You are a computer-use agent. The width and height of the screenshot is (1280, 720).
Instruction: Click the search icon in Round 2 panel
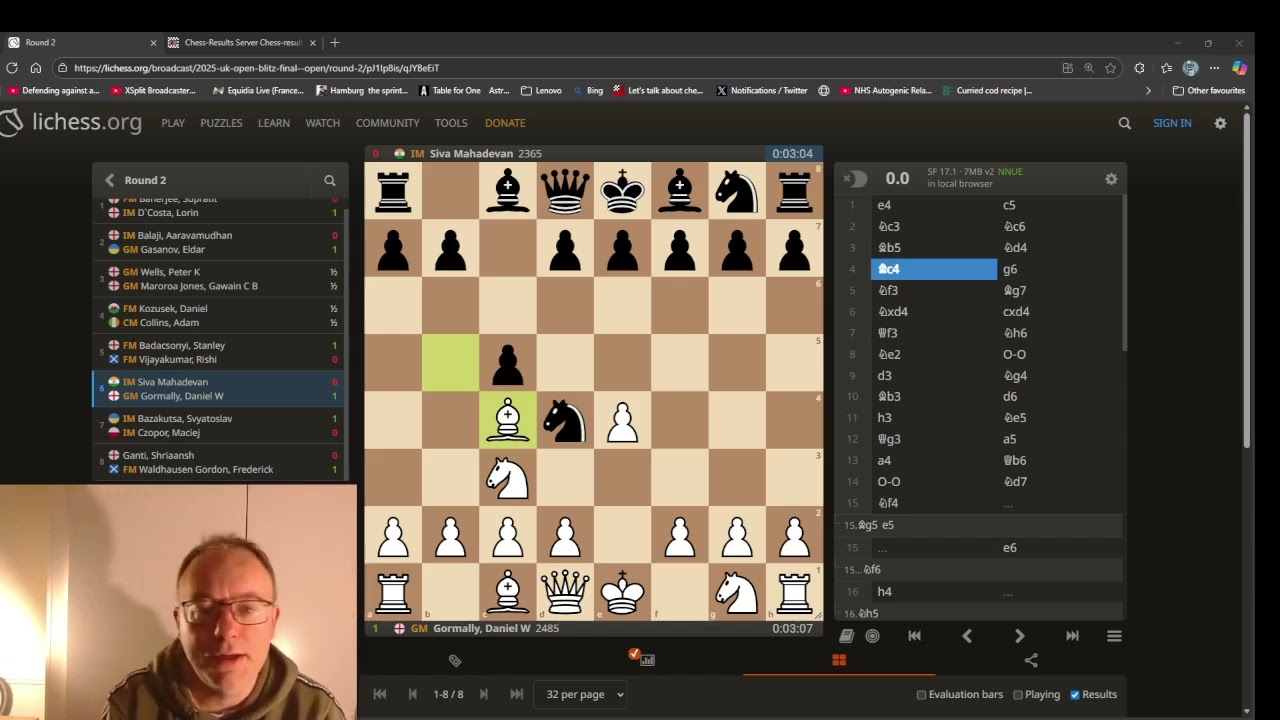pos(329,180)
